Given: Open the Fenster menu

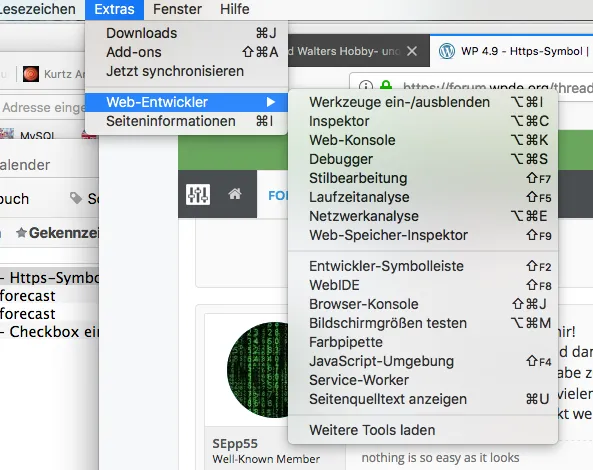Looking at the screenshot, I should coord(177,9).
